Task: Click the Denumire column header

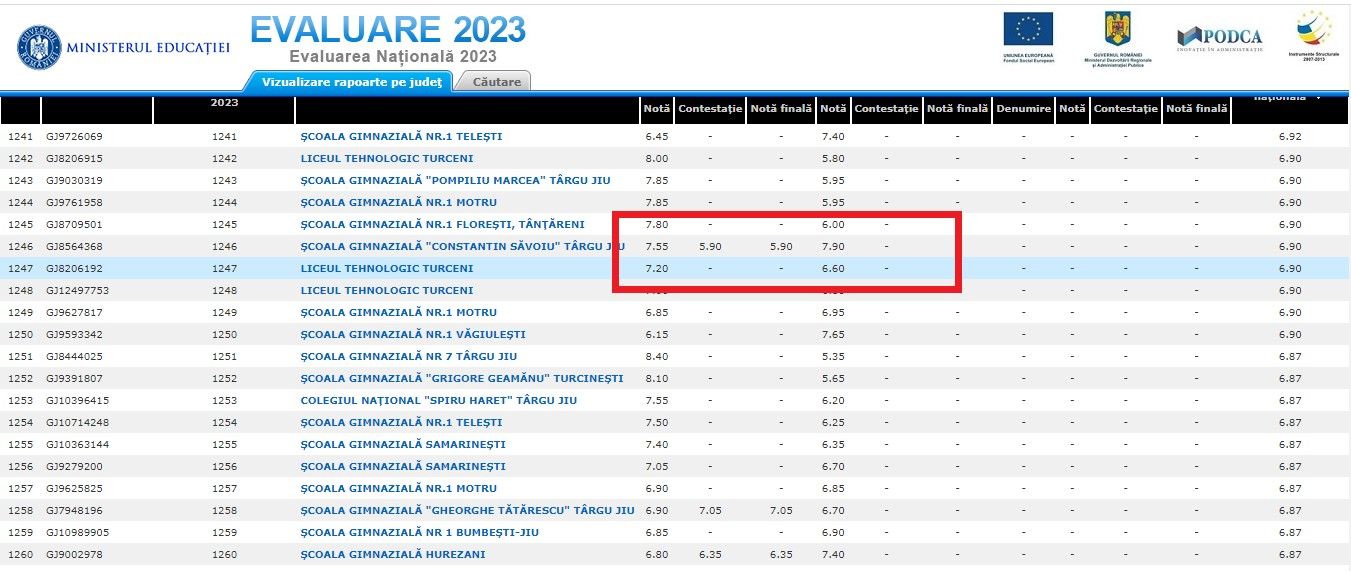Action: coord(1023,108)
